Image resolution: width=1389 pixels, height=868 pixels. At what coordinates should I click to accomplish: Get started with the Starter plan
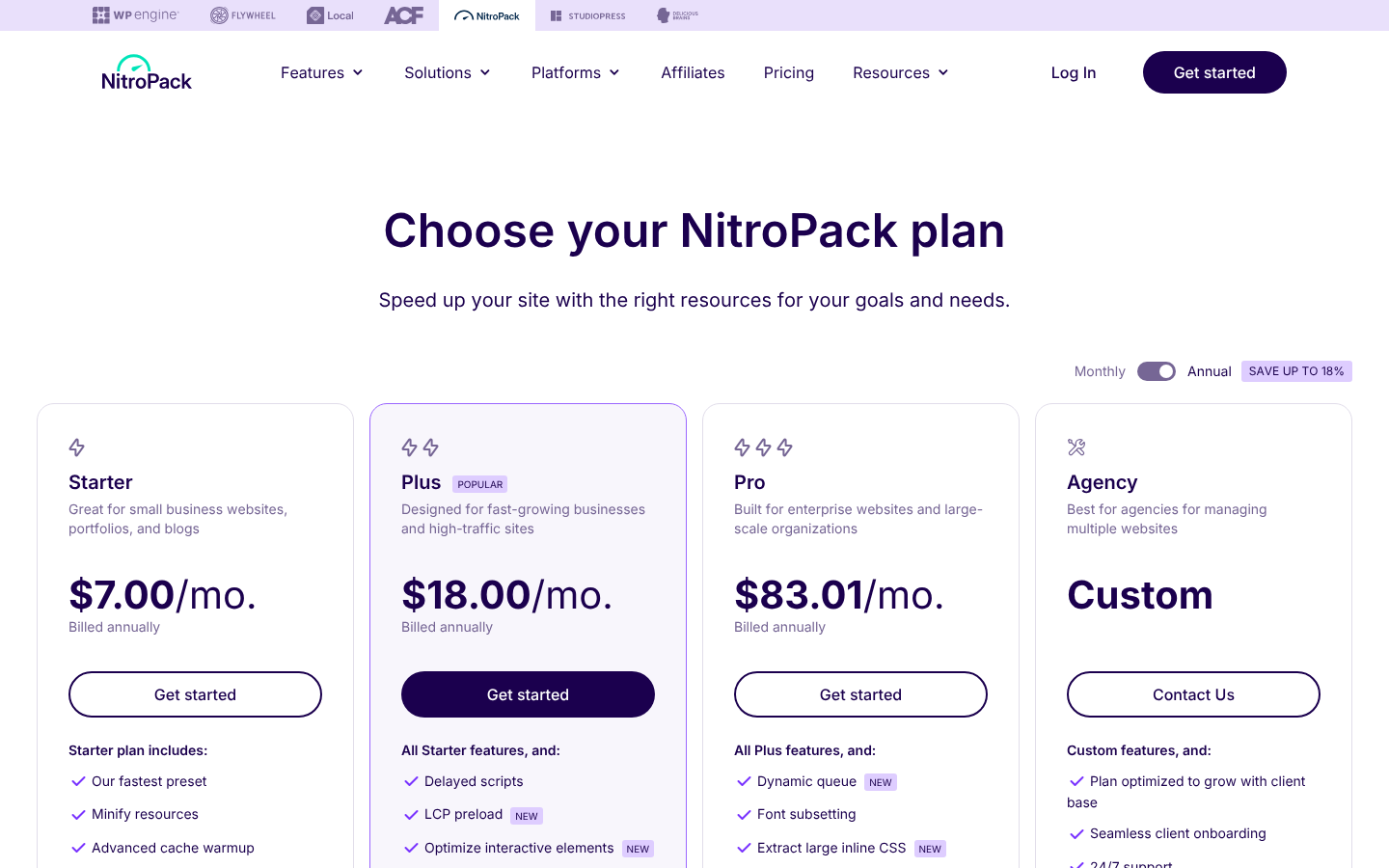click(195, 694)
